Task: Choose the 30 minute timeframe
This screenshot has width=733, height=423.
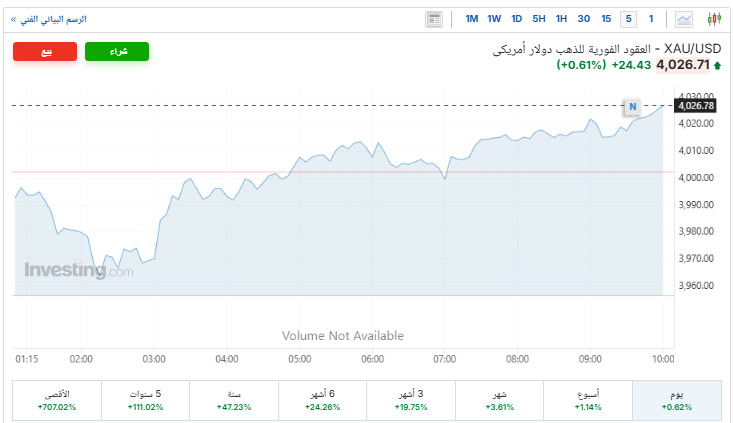Action: pyautogui.click(x=583, y=19)
